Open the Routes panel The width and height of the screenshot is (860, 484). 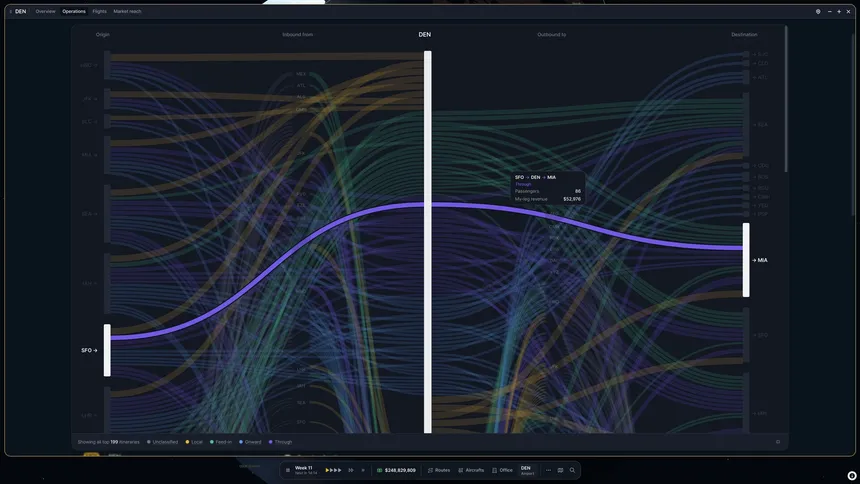tap(439, 470)
